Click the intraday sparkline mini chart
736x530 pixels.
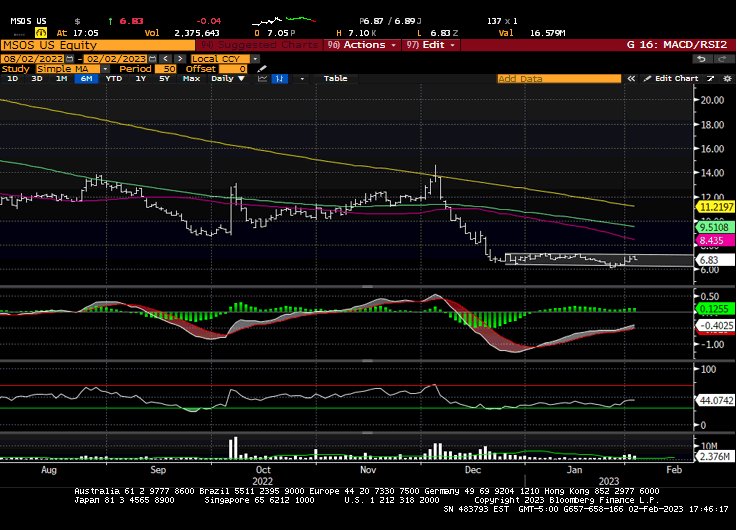[284, 21]
